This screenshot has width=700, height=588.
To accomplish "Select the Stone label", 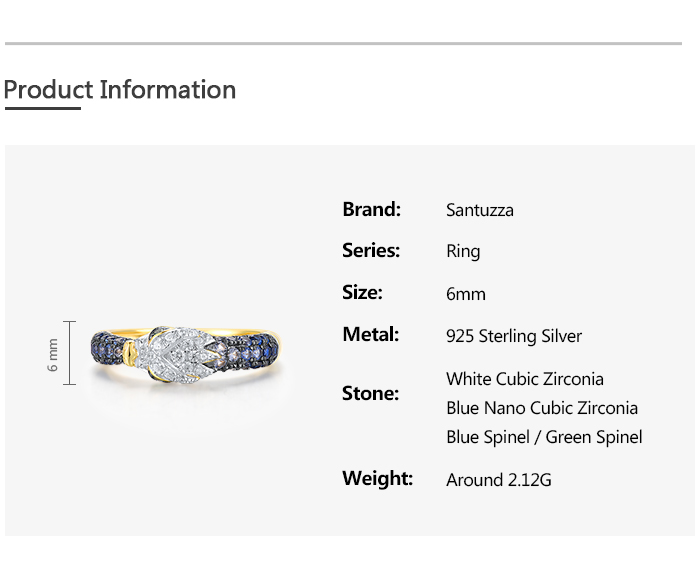I will pyautogui.click(x=370, y=393).
